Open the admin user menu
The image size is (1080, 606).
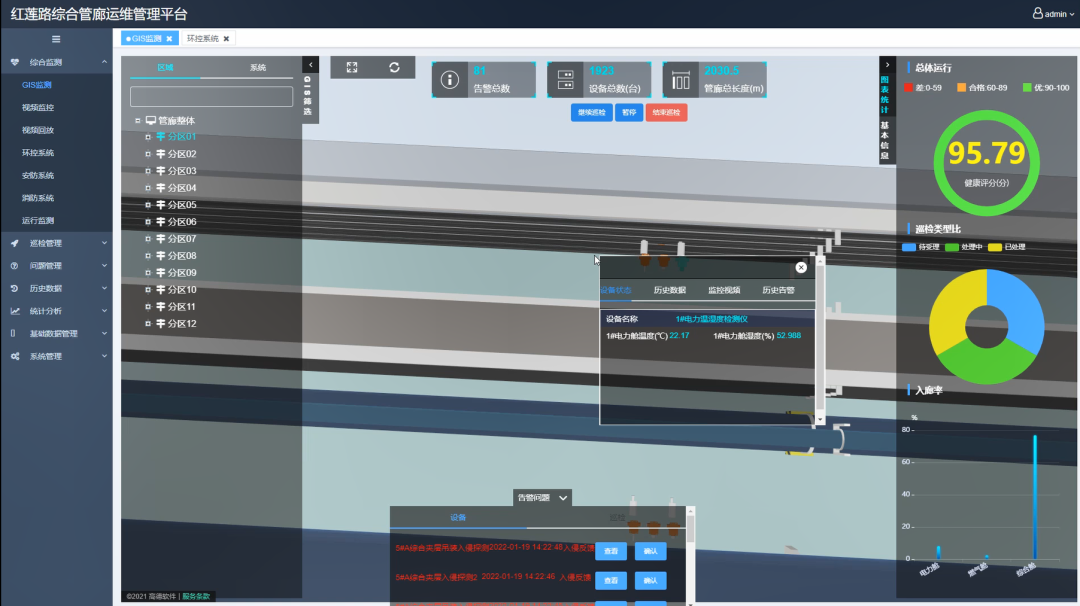[1051, 14]
